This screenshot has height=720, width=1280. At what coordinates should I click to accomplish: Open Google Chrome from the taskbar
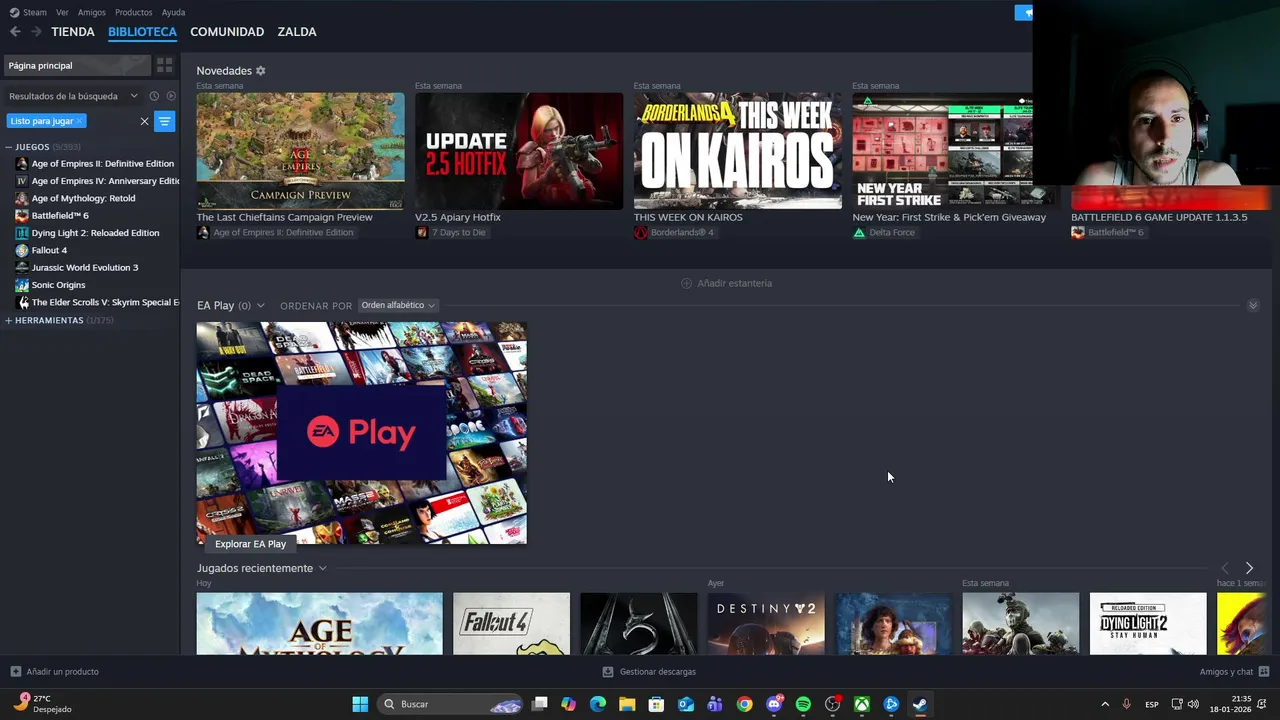(744, 704)
